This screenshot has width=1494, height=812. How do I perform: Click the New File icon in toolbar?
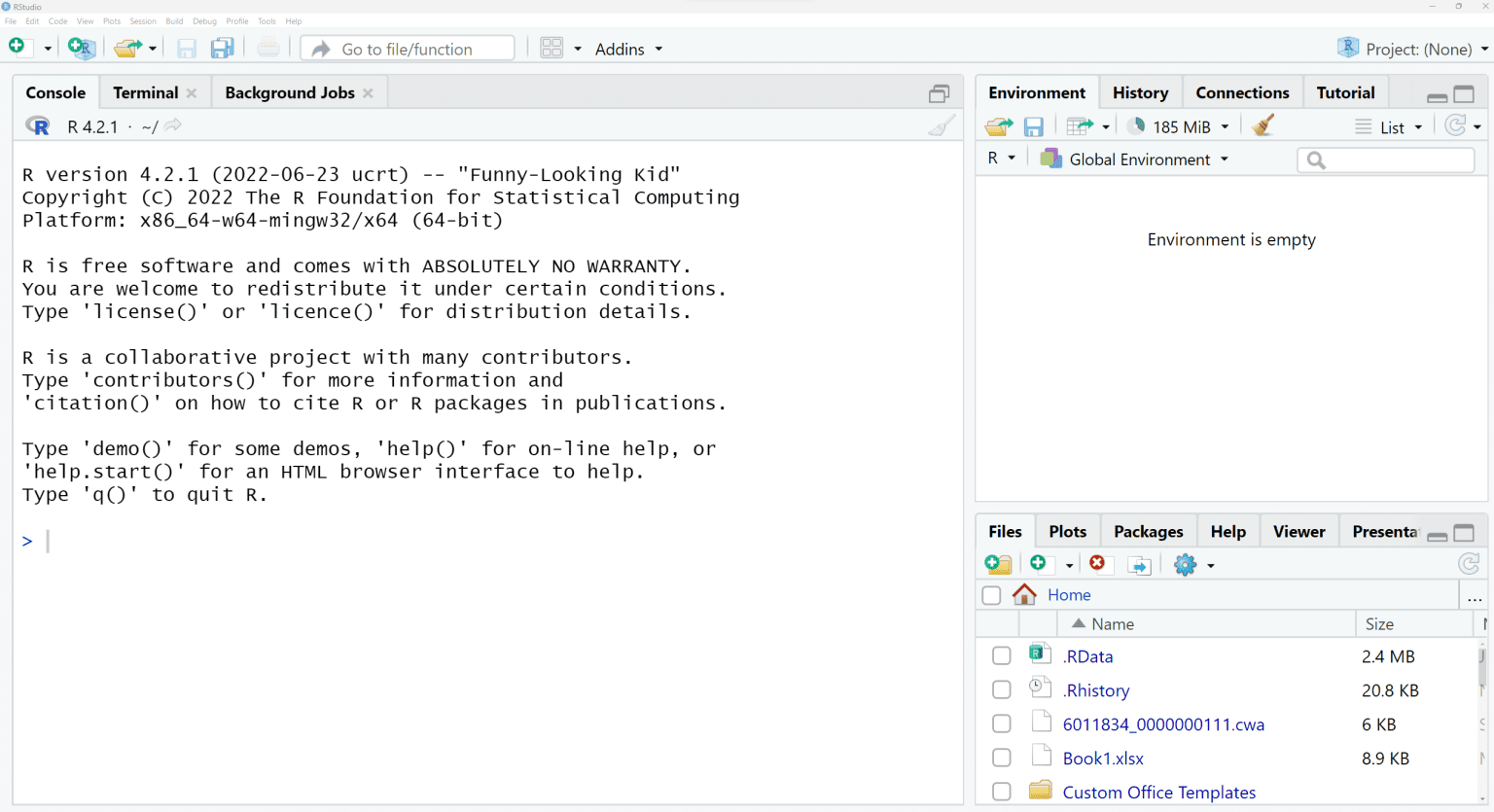click(x=17, y=48)
